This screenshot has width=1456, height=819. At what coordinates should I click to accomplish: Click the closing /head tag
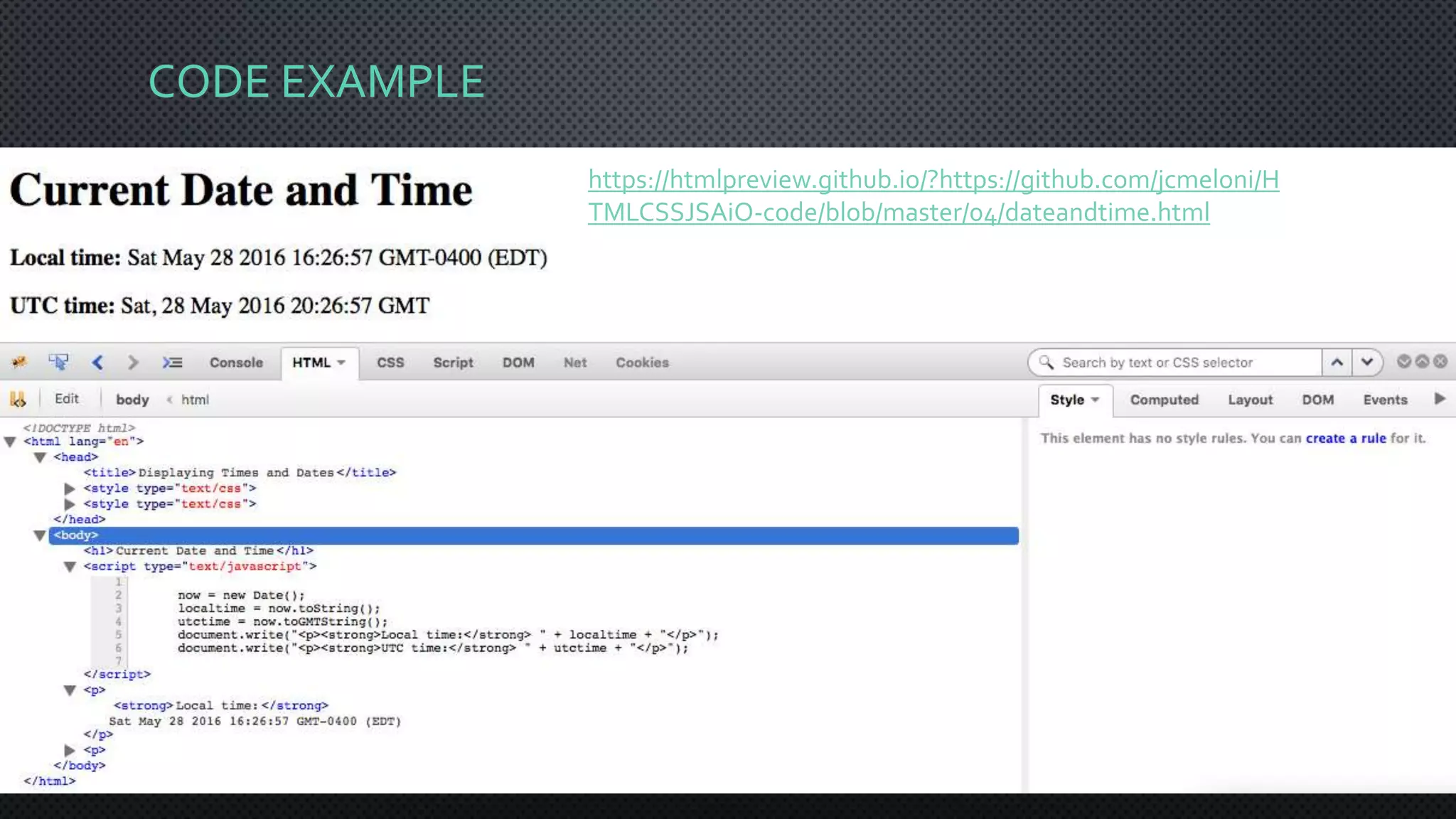click(x=80, y=520)
